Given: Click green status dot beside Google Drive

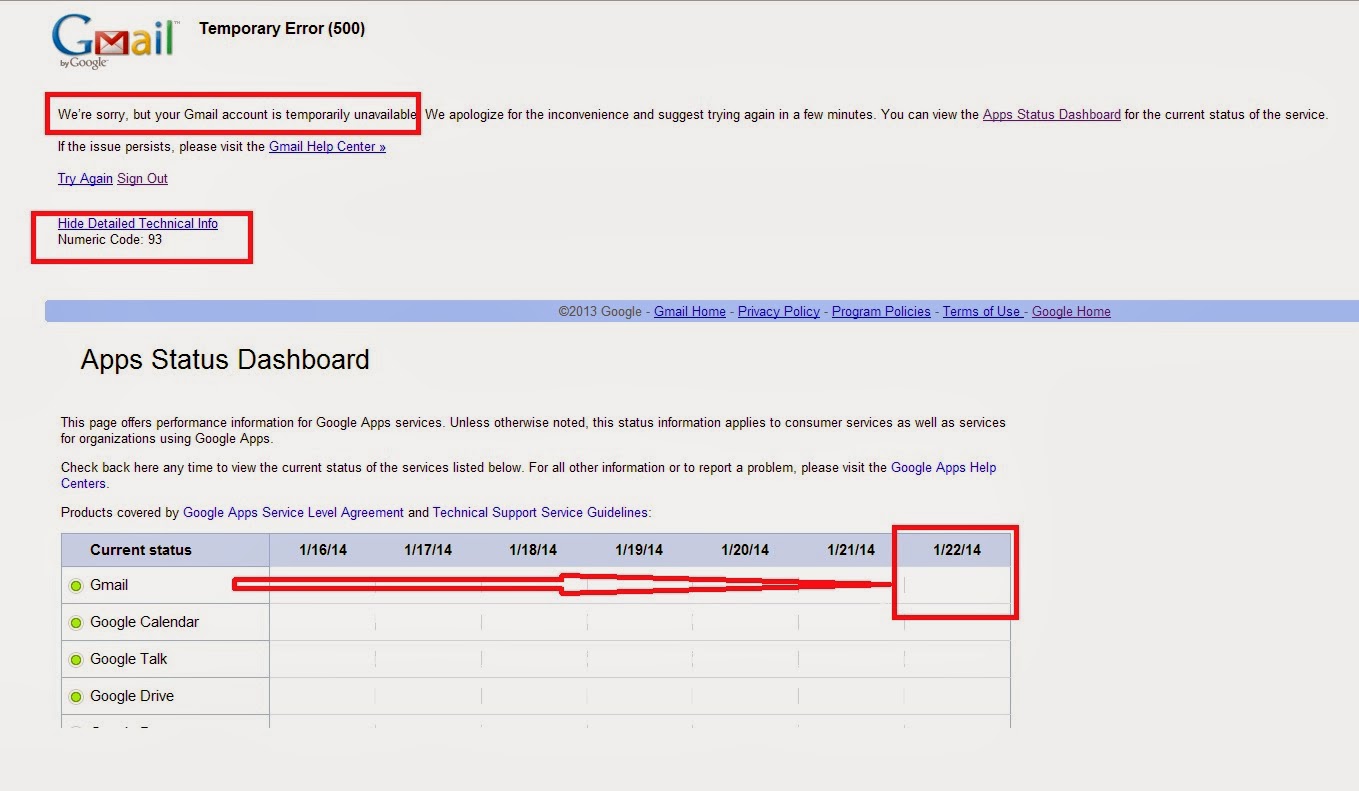Looking at the screenshot, I should tap(76, 697).
